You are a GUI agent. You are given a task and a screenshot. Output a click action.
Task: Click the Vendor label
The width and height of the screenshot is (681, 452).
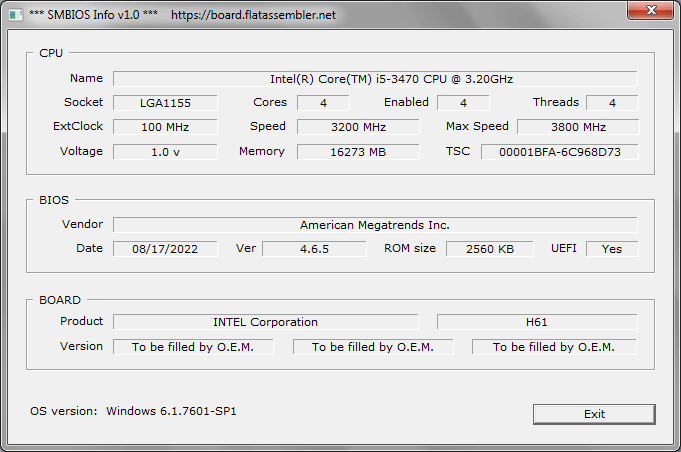click(83, 224)
